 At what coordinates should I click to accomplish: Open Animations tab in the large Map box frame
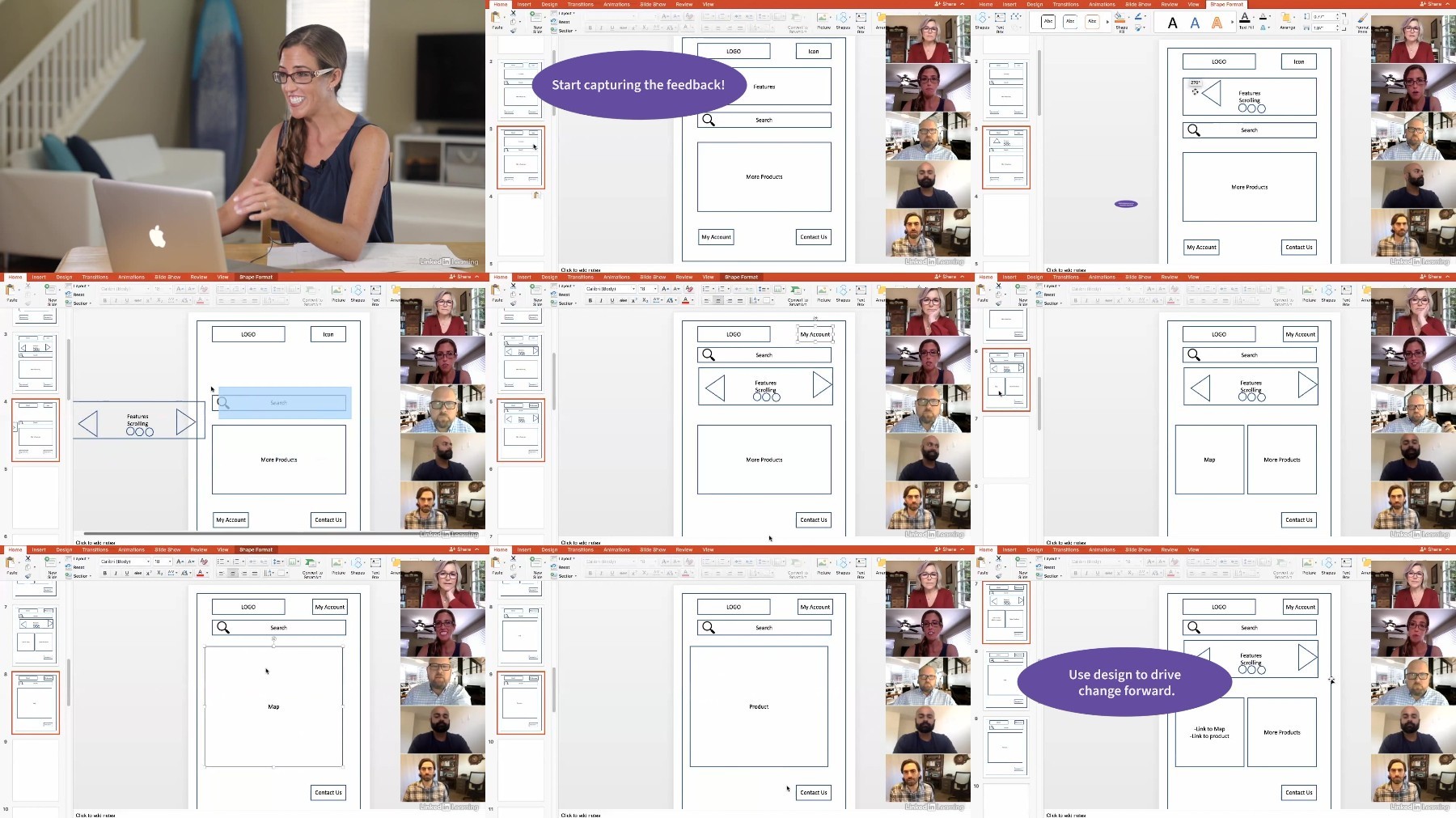(x=131, y=549)
